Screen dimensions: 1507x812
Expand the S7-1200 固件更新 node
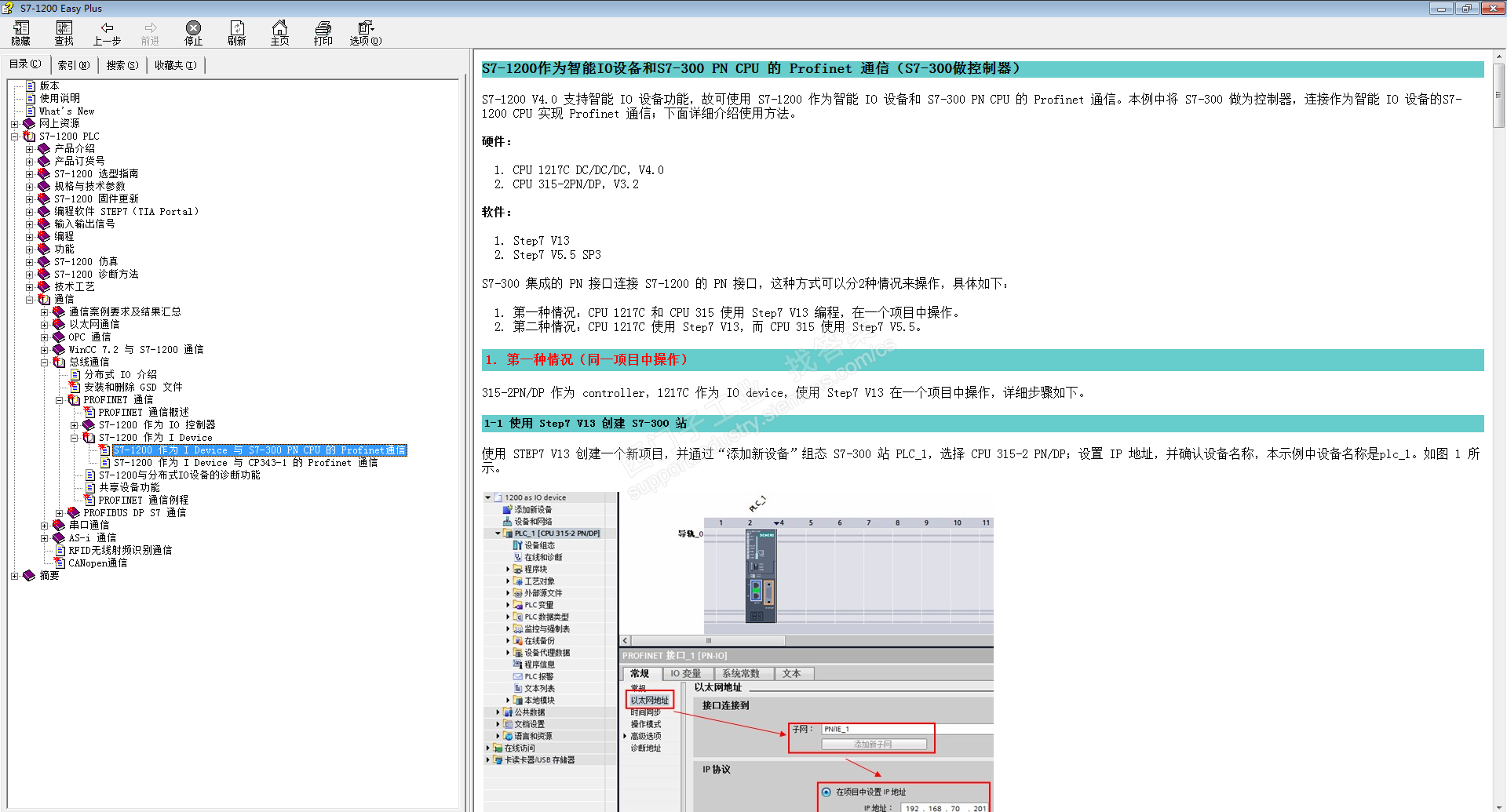click(x=30, y=199)
